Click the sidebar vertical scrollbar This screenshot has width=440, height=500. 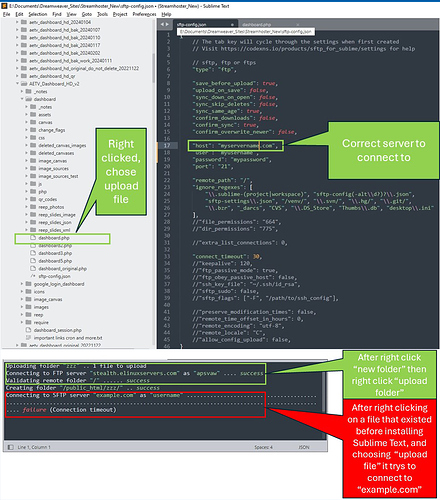(154, 67)
